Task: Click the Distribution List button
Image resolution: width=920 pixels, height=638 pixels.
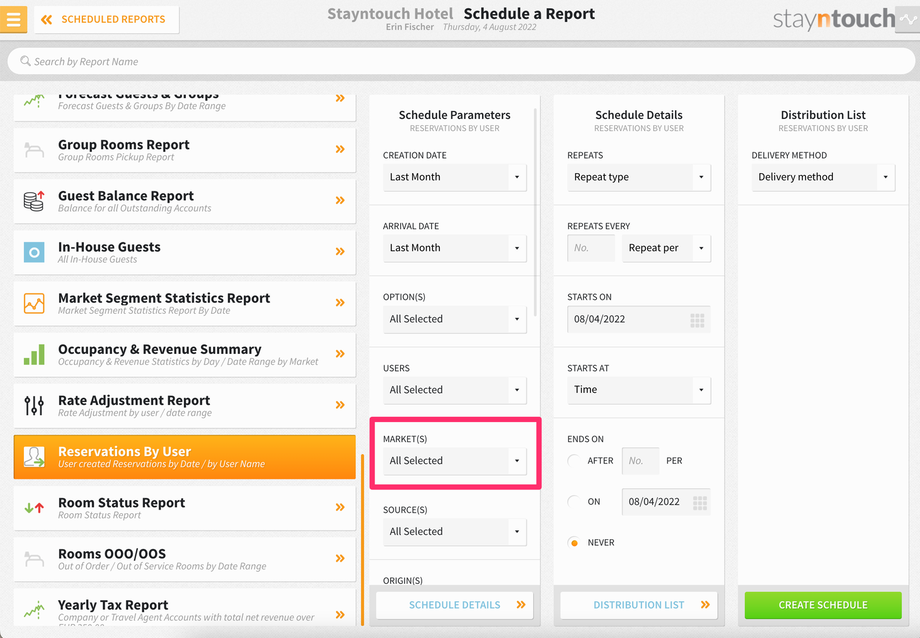Action: [639, 605]
